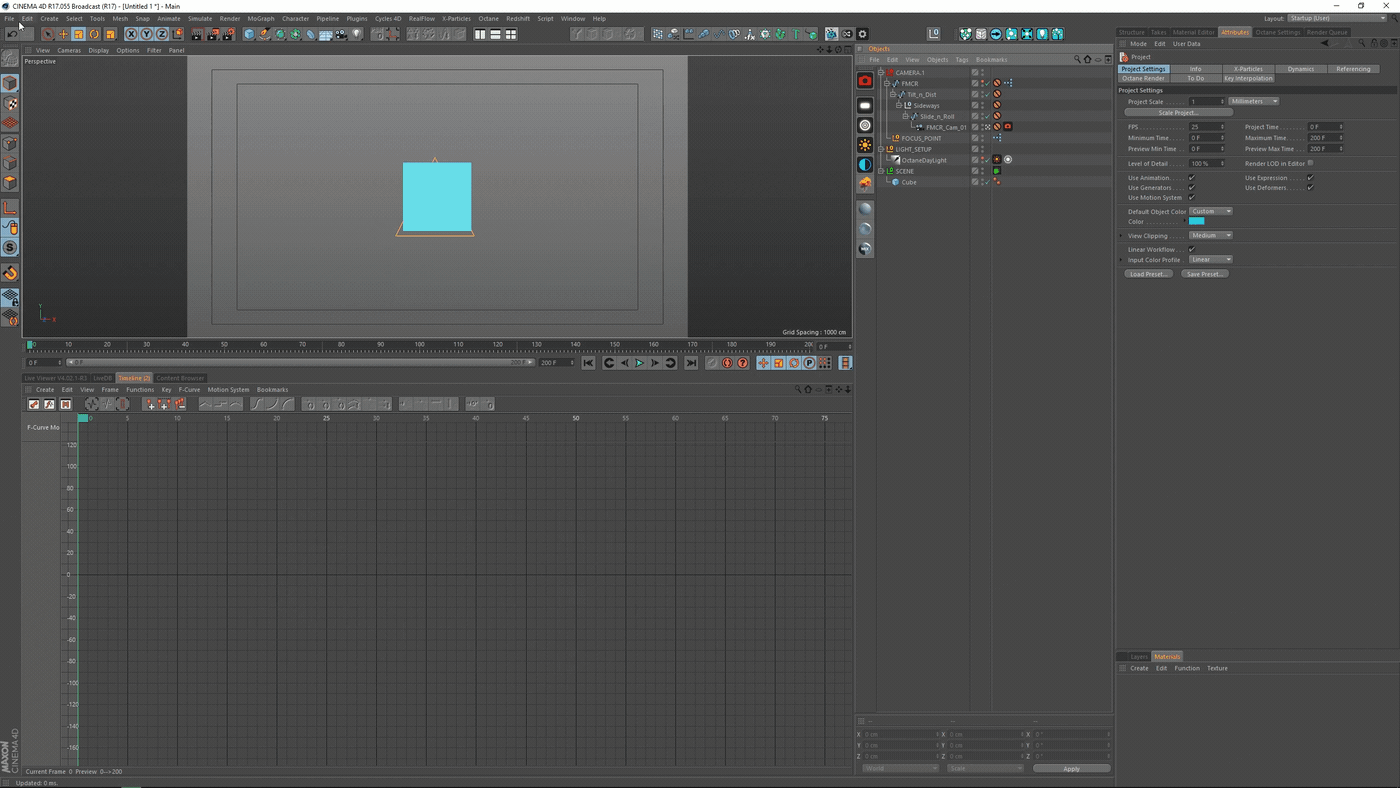Click the cyan default Color swatch
The image size is (1400, 788).
[x=1196, y=222]
